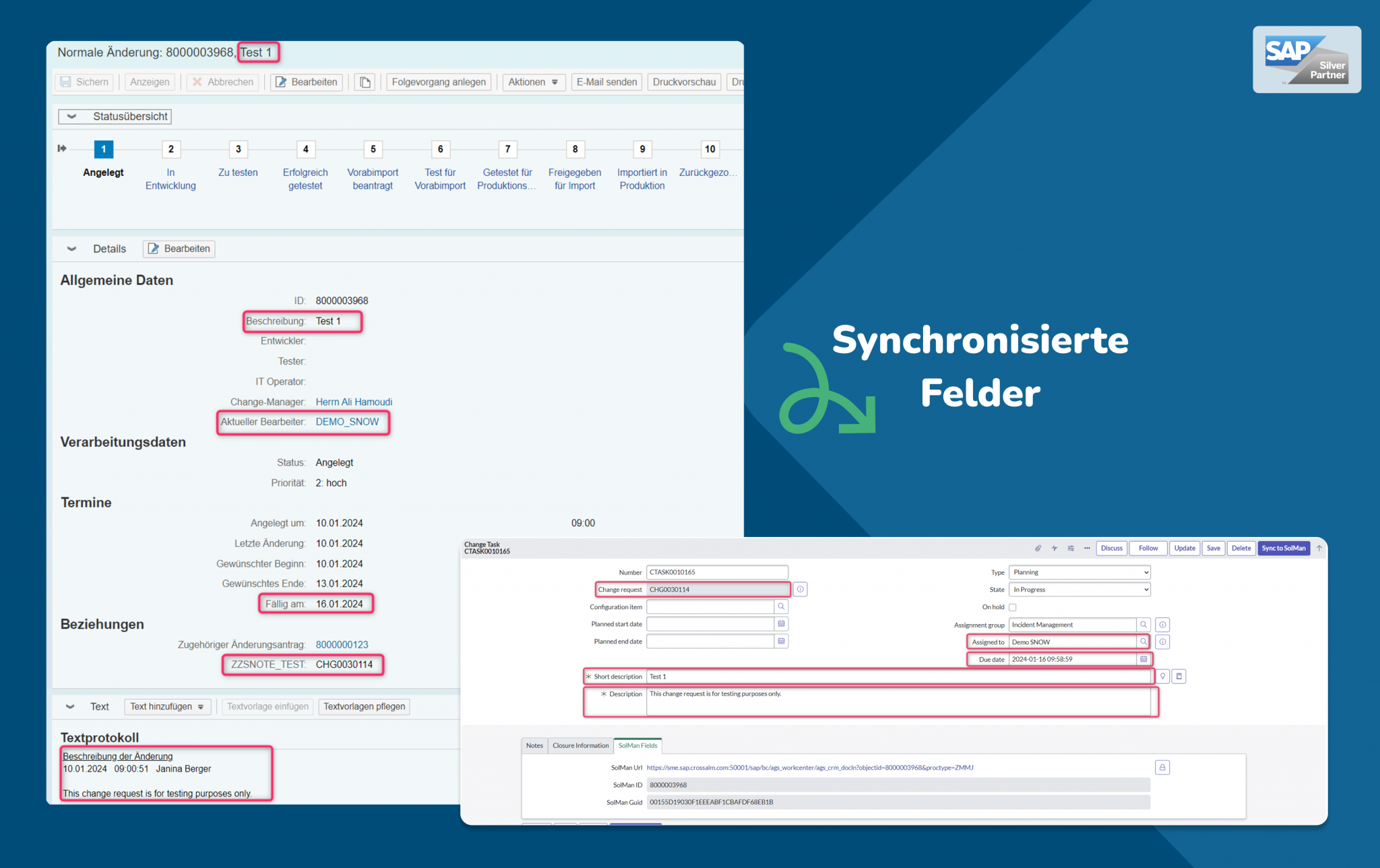Image resolution: width=1380 pixels, height=868 pixels.
Task: Open Due date calendar picker
Action: point(1143,659)
